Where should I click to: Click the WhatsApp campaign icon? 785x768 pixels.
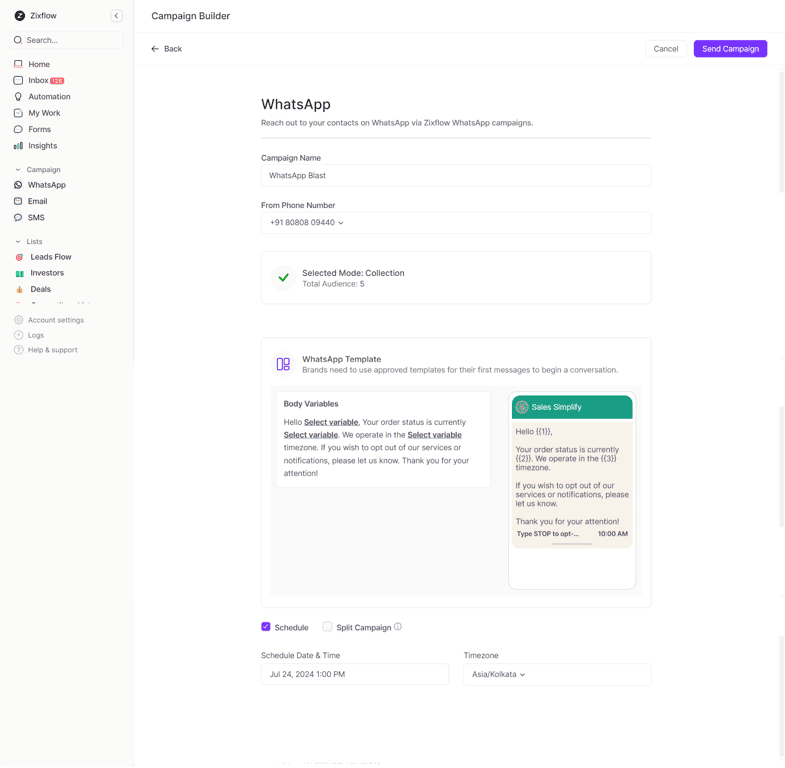[x=18, y=185]
